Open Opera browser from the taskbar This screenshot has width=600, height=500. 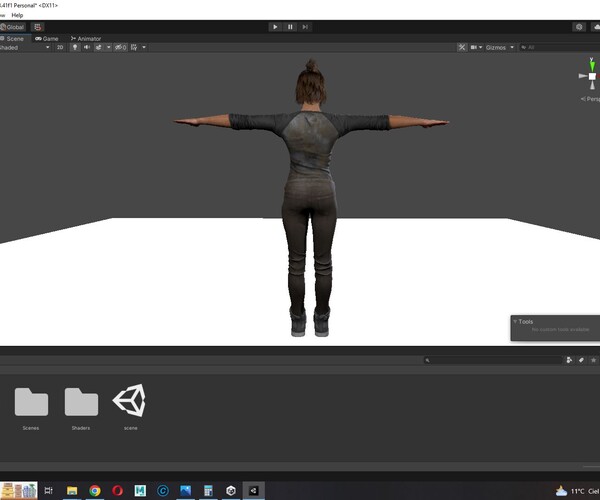pos(117,490)
